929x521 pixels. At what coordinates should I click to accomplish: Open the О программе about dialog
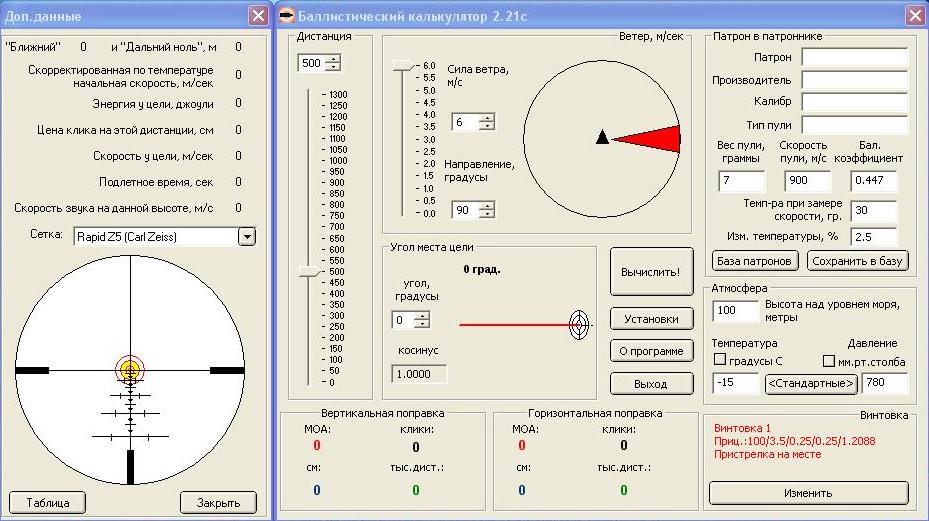[x=651, y=351]
